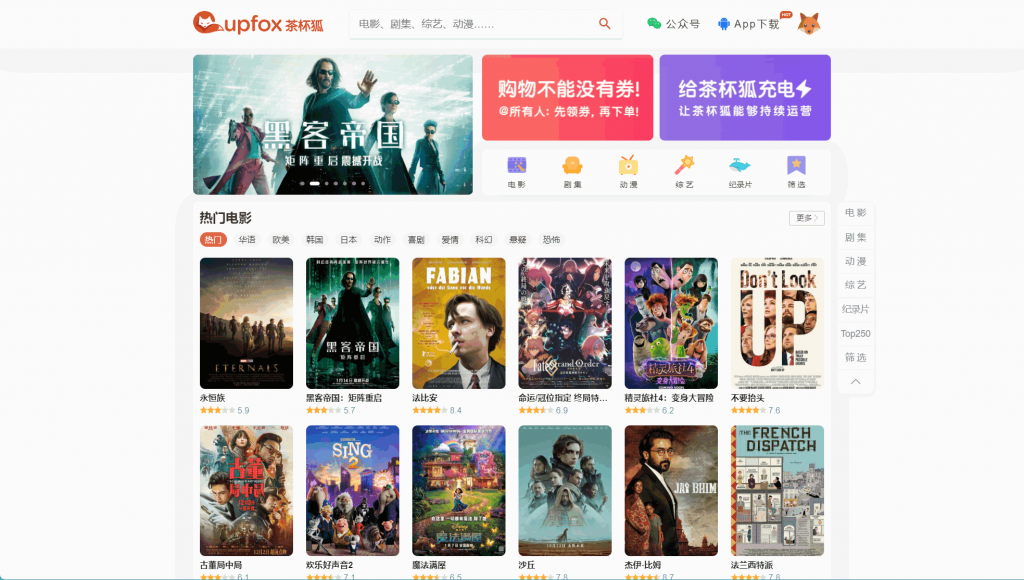This screenshot has height=580, width=1024.
Task: Click the 黑客帝国 carousel banner
Action: 332,124
